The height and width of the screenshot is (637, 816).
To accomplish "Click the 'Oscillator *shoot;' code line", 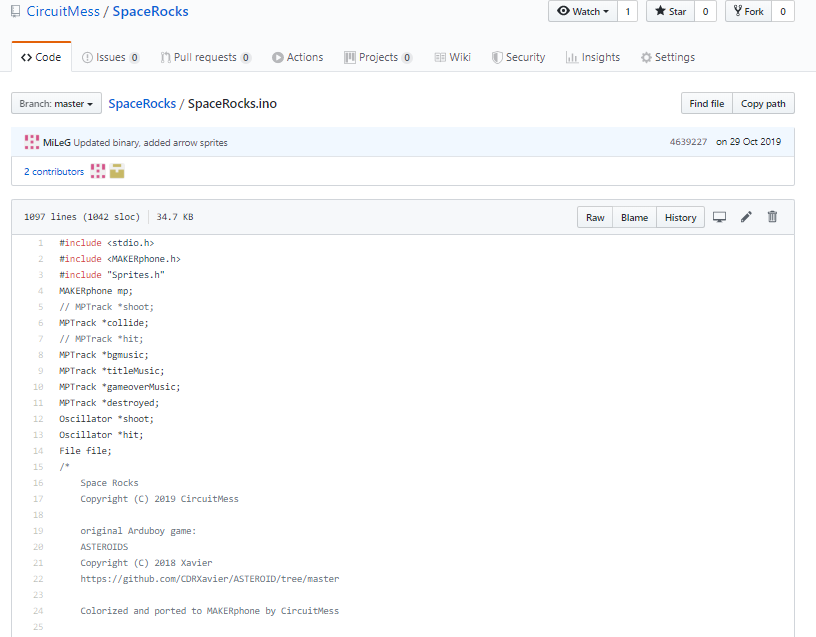I will click(x=106, y=419).
